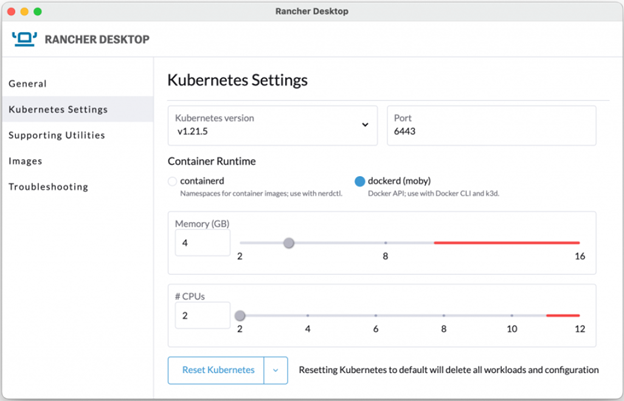The image size is (624, 401).
Task: Focus the Memory (GB) value field
Action: 202,243
